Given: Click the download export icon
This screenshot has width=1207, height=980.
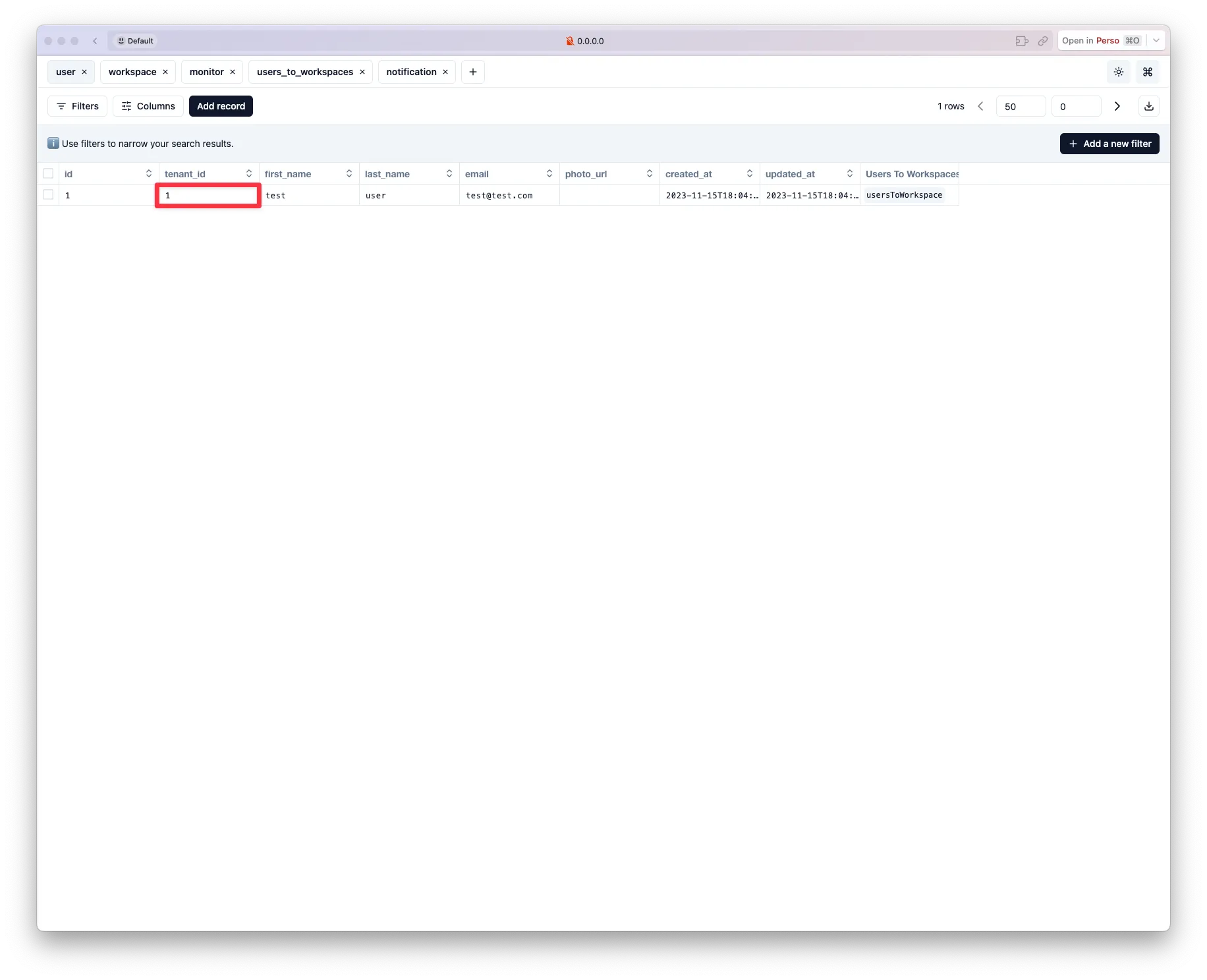Looking at the screenshot, I should point(1148,106).
